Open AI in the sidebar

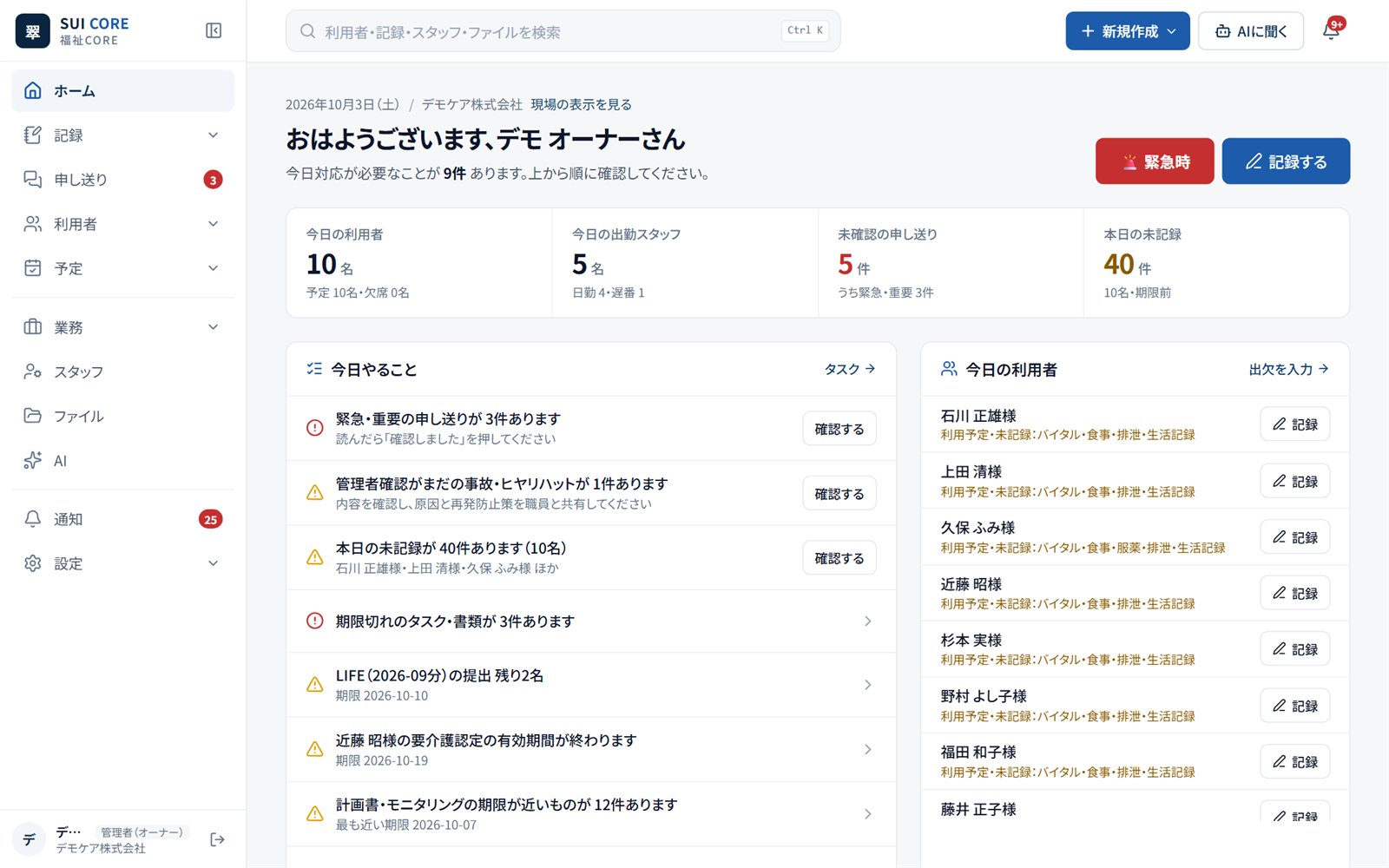click(122, 461)
